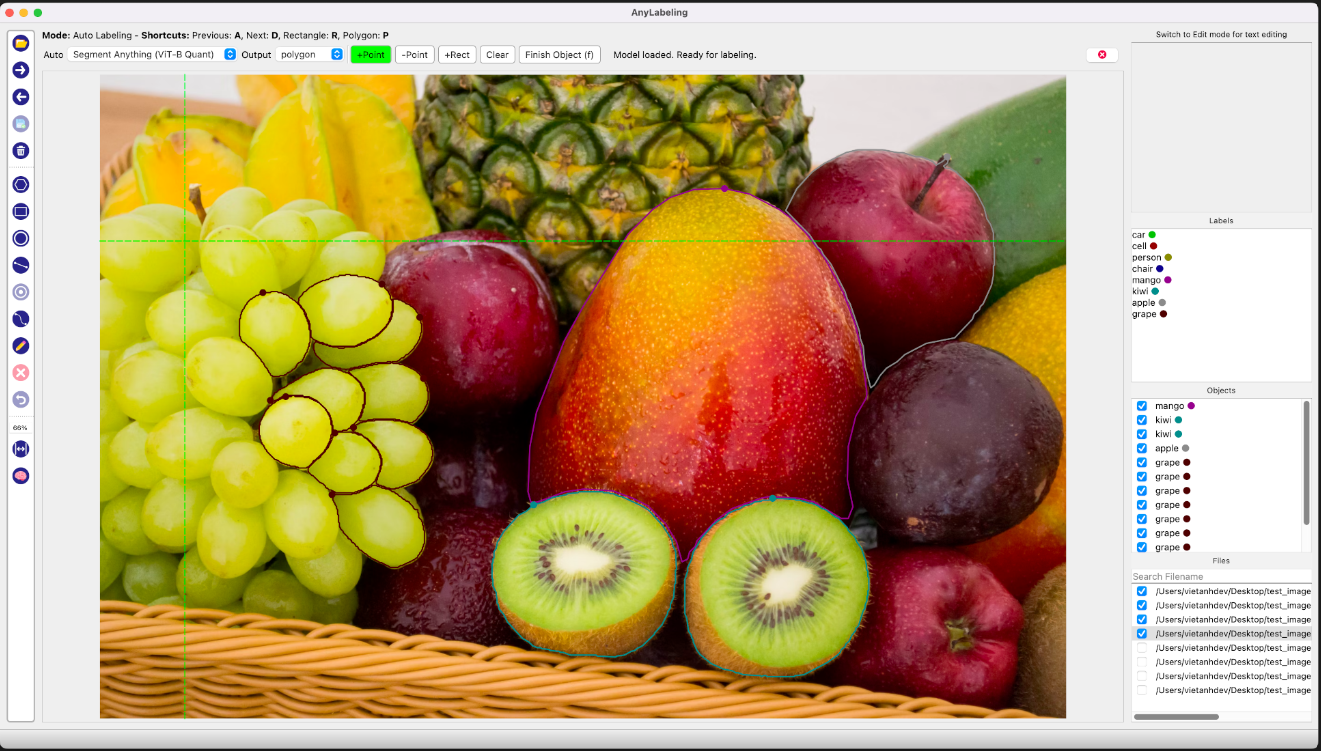1321x751 pixels.
Task: Click the trash delete file icon
Action: click(20, 151)
